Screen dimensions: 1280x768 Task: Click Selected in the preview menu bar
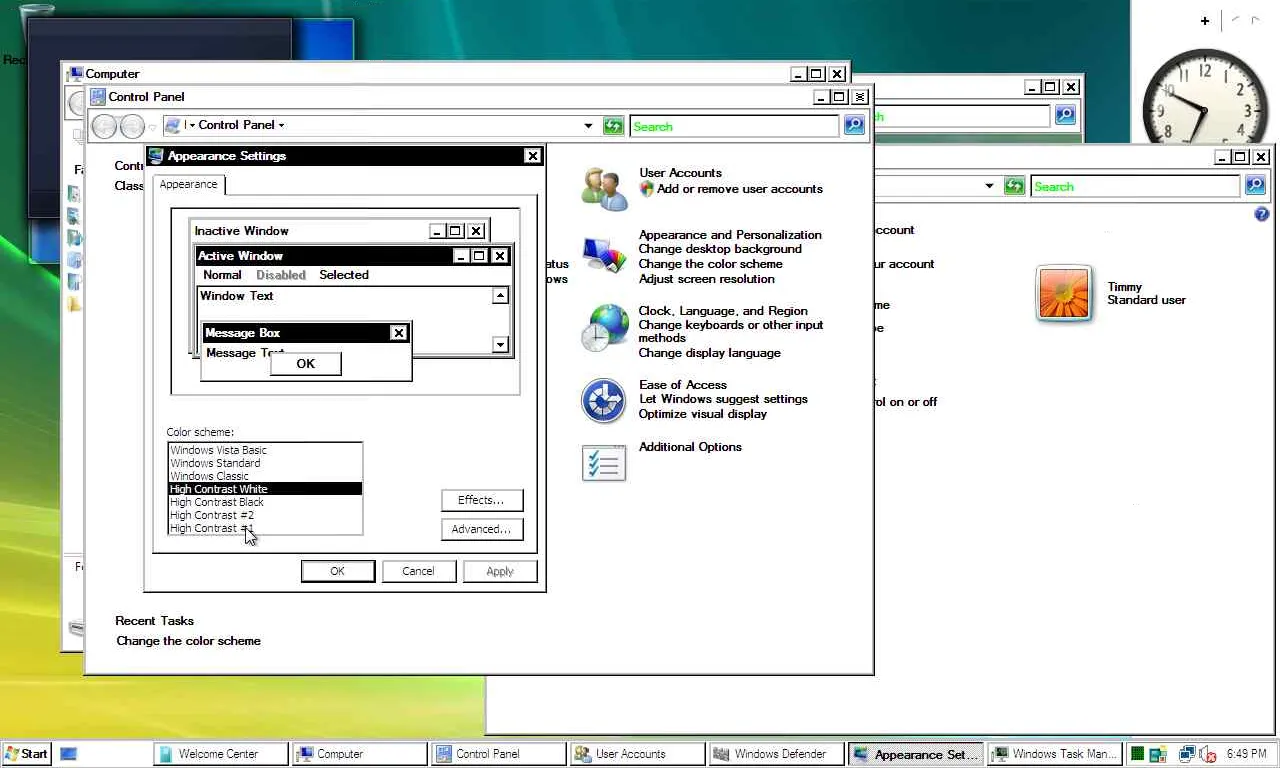344,275
